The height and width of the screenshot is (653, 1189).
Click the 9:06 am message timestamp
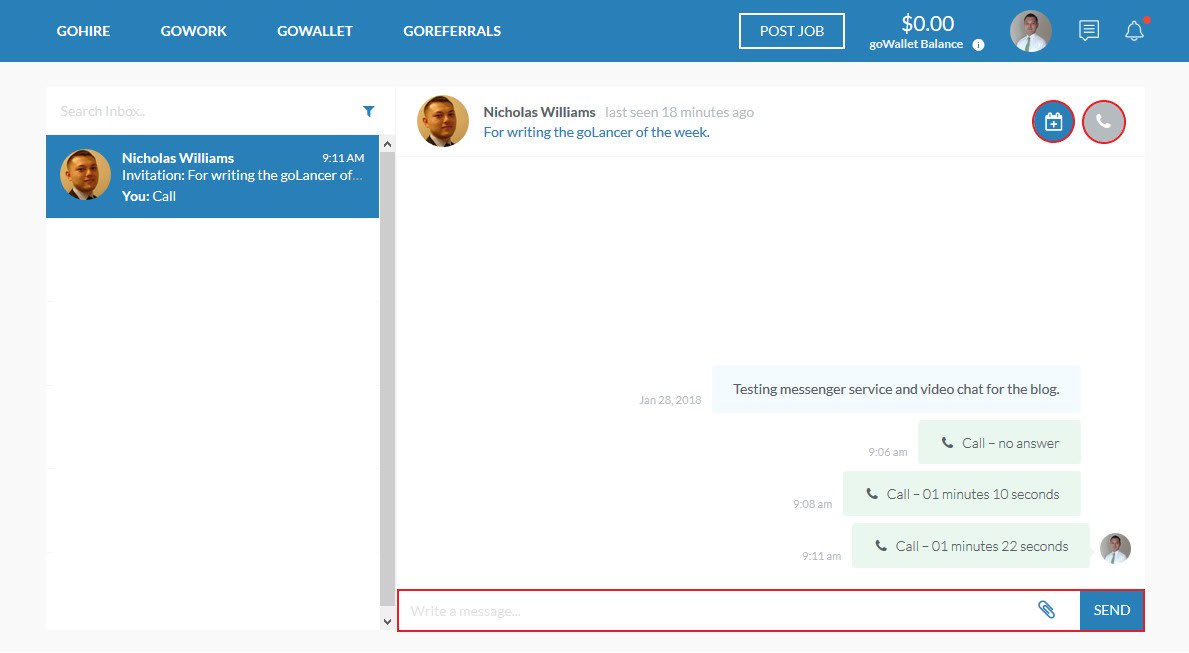pos(888,452)
